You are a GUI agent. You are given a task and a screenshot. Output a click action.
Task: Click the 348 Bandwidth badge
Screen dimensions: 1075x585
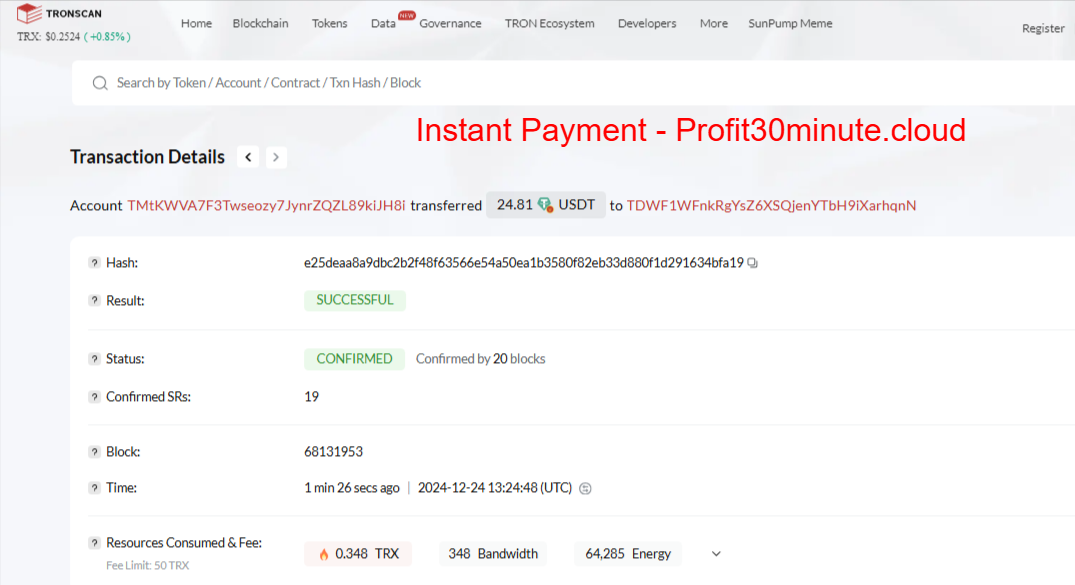[493, 554]
